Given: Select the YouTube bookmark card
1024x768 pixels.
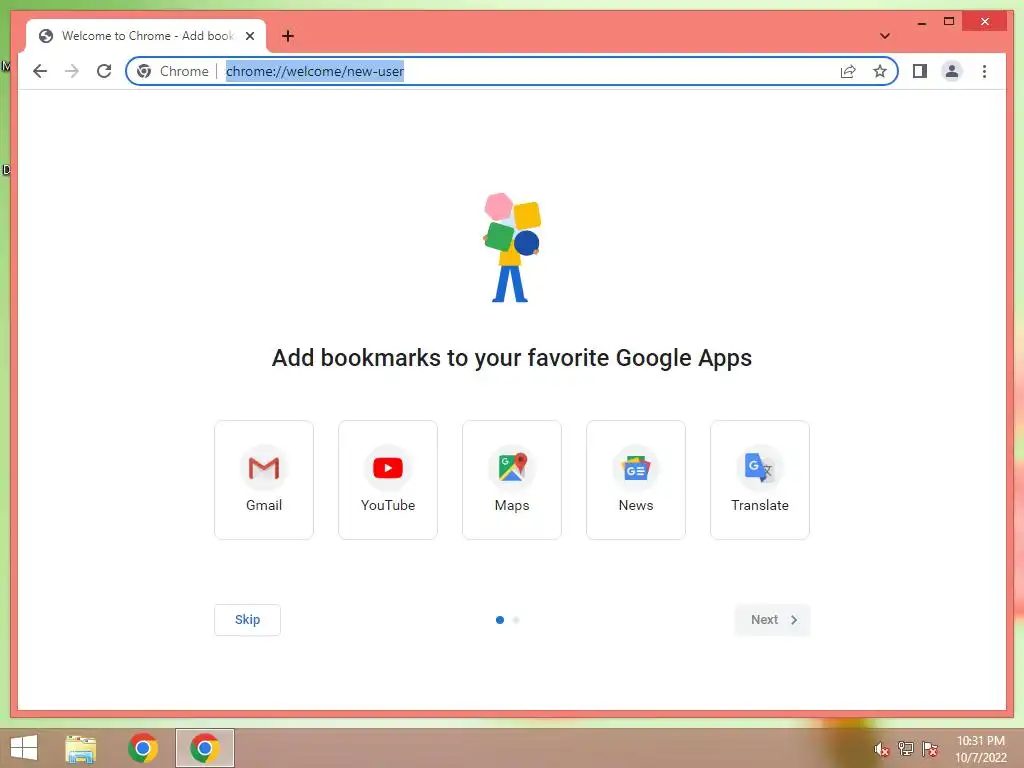Looking at the screenshot, I should pos(388,480).
